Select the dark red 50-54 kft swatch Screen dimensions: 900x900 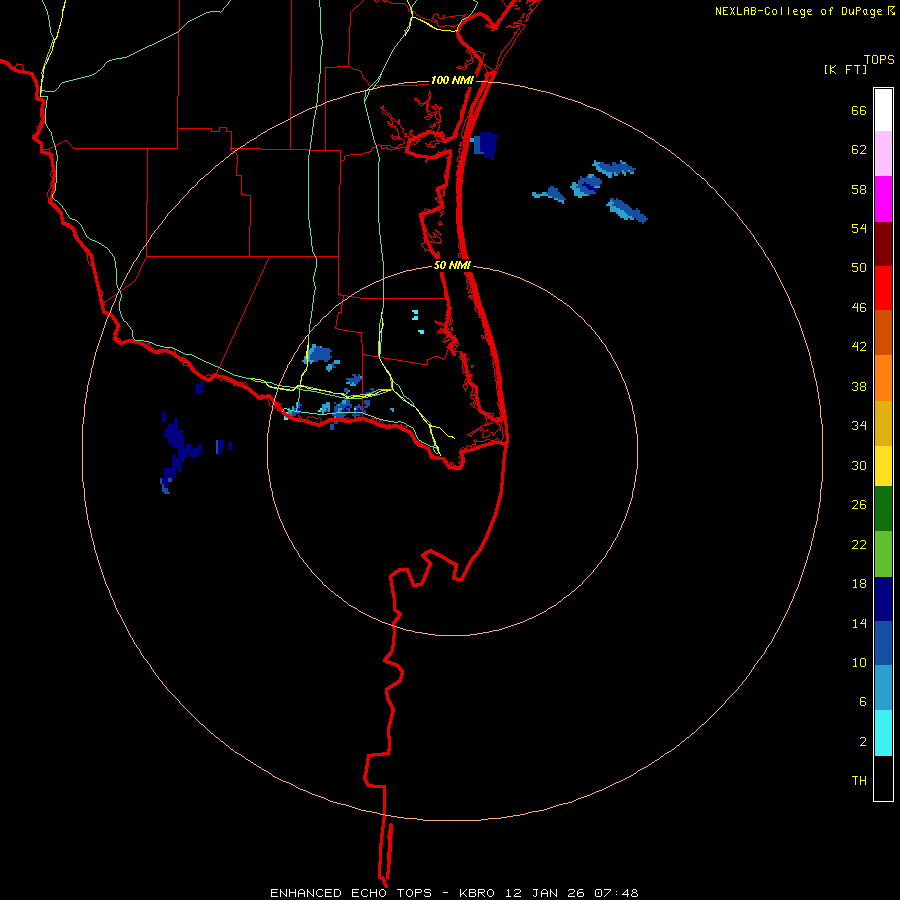(x=883, y=244)
